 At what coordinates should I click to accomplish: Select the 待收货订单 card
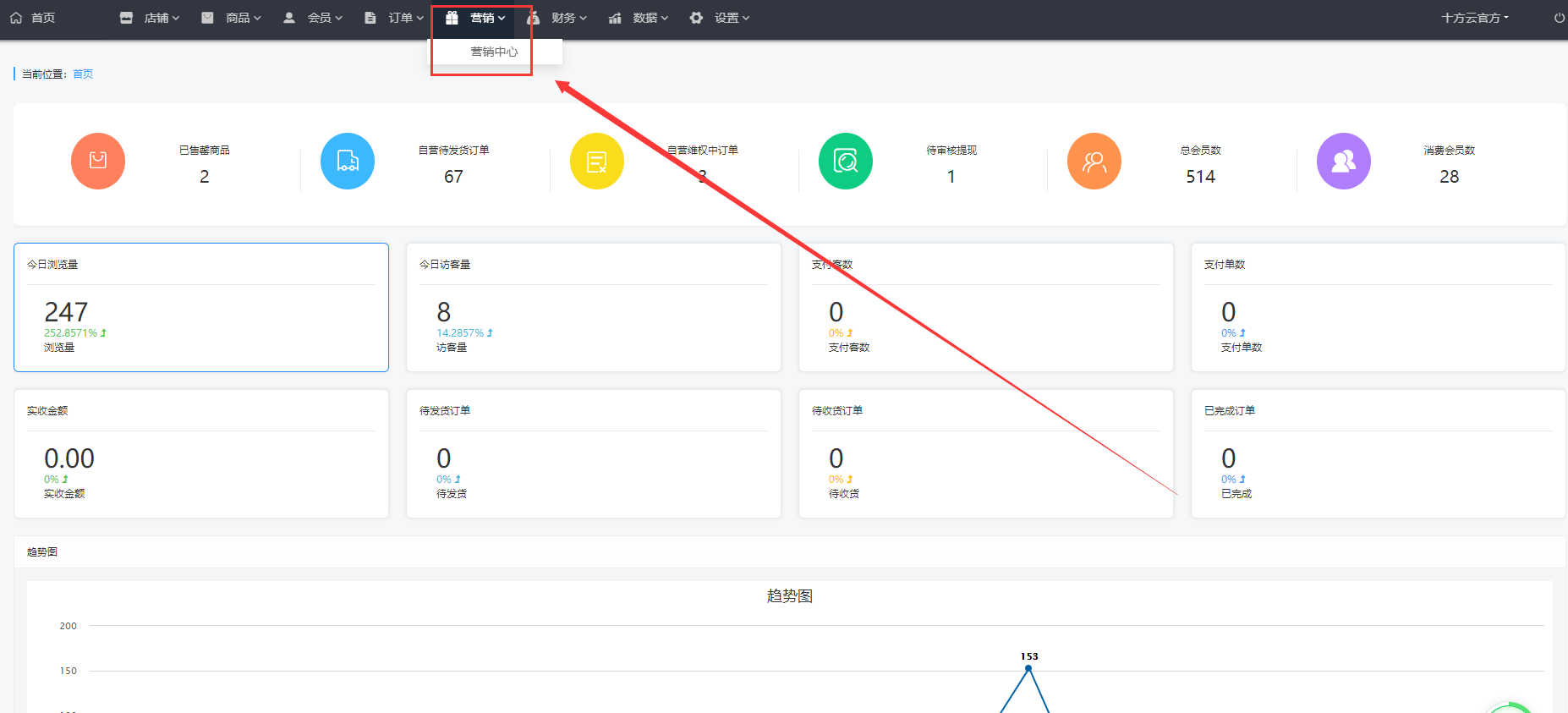986,453
